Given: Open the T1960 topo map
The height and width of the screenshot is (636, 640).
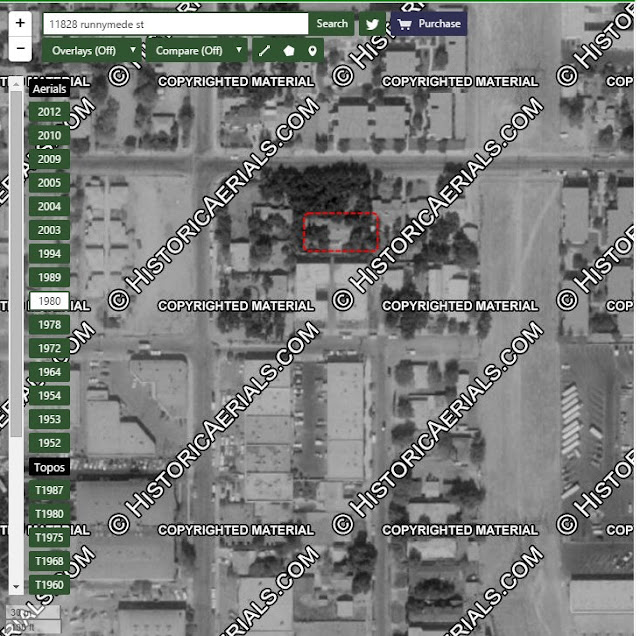Looking at the screenshot, I should click(x=49, y=585).
